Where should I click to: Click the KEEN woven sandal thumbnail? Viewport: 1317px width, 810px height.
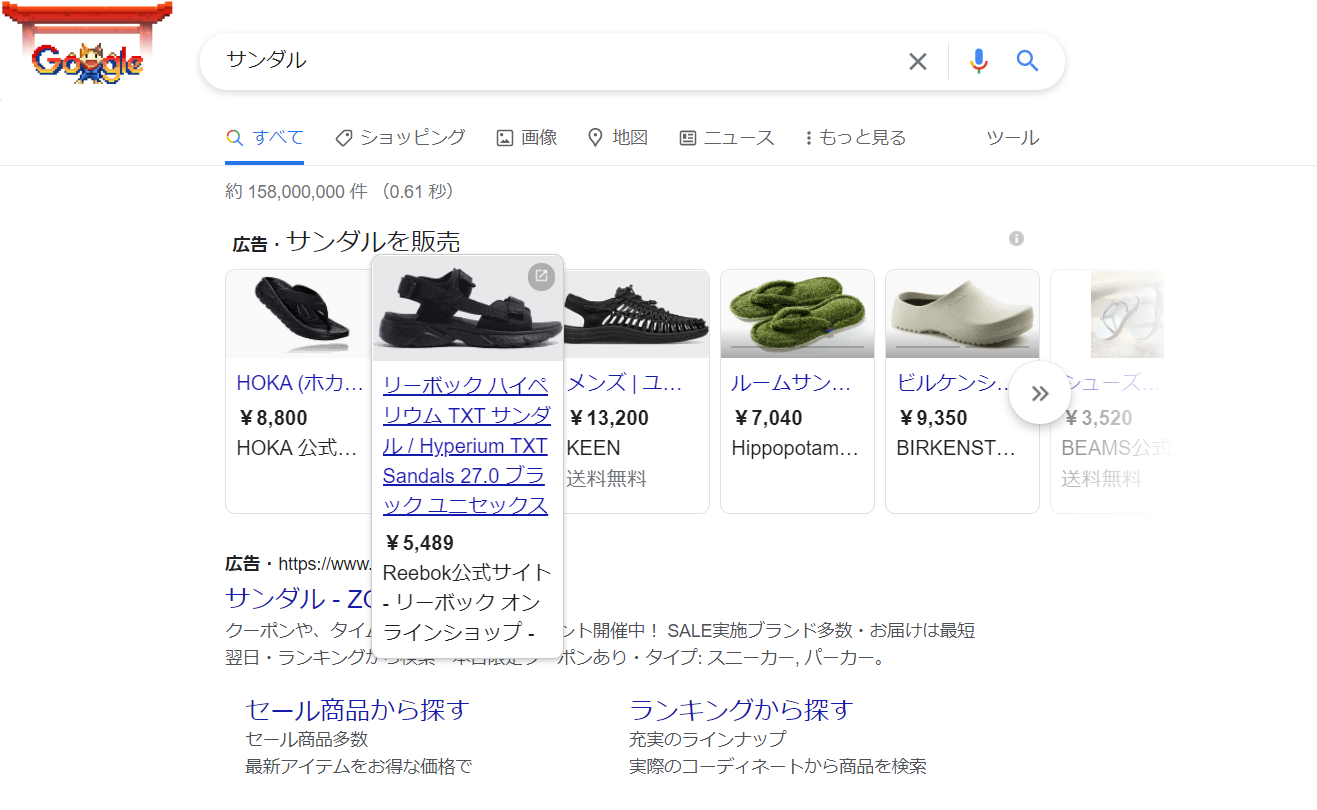coord(637,314)
